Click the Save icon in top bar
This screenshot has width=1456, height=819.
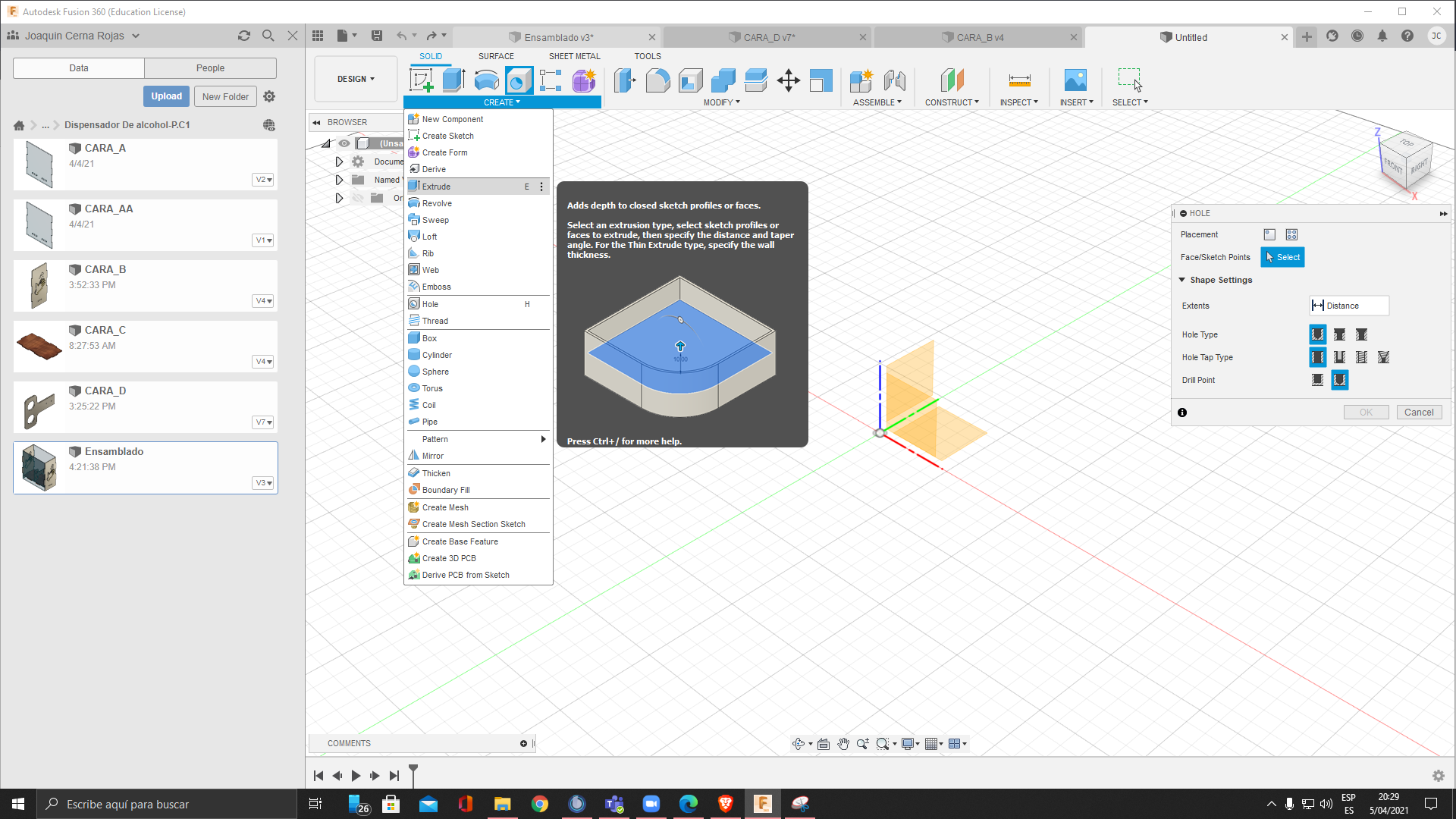[x=377, y=36]
